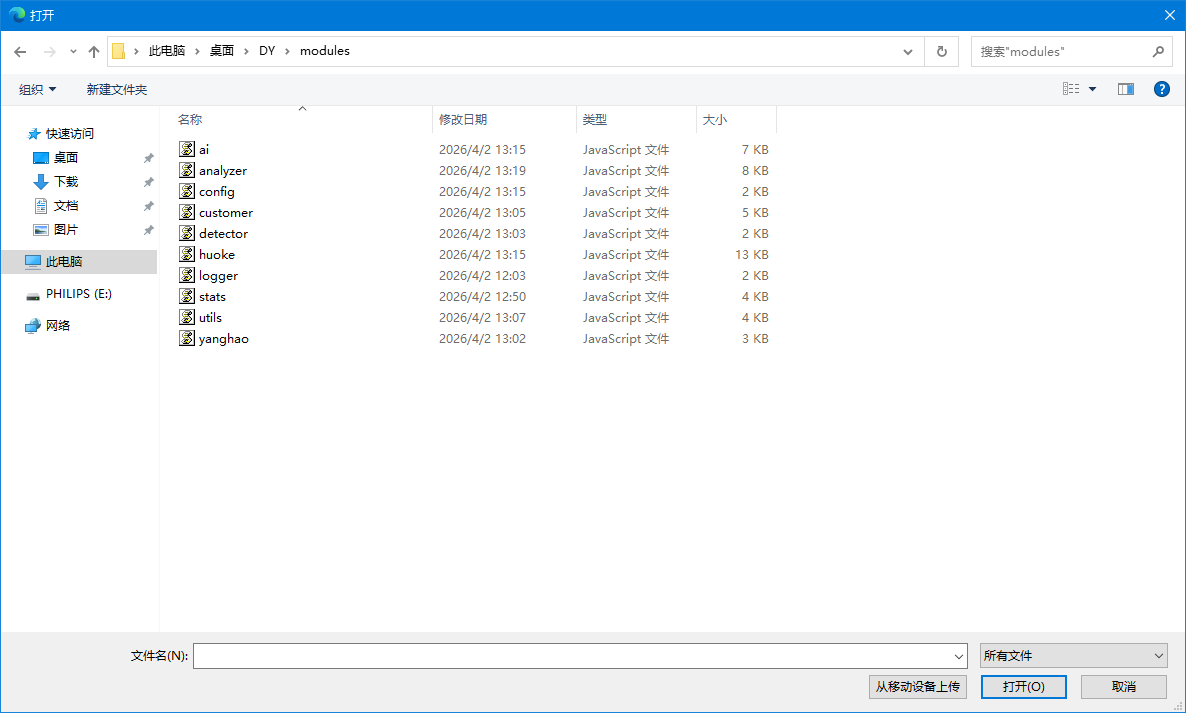This screenshot has width=1186, height=713.
Task: Toggle the preview pane icon
Action: 1126,89
